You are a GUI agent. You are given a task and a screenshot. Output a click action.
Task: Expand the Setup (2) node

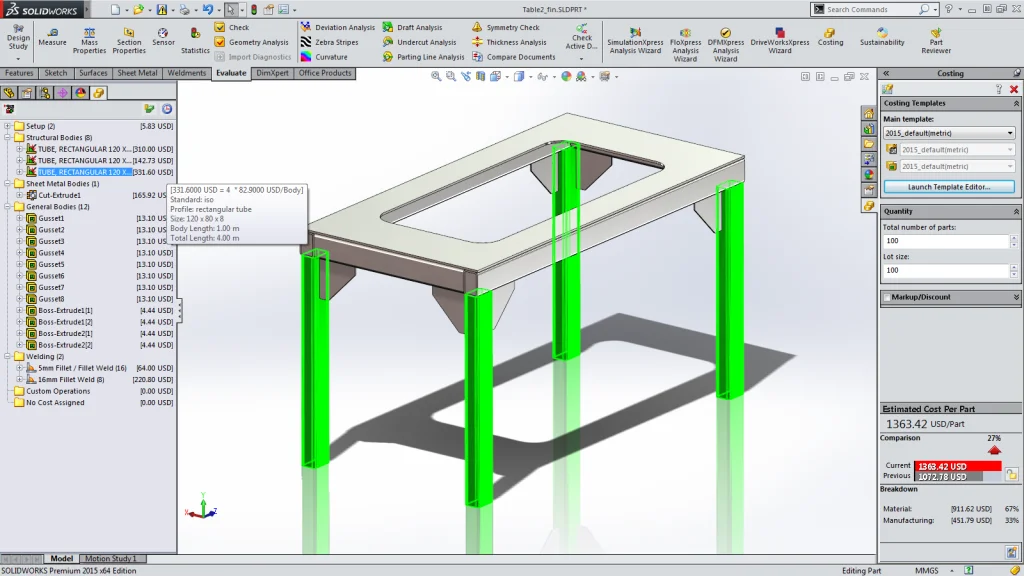tap(9, 125)
